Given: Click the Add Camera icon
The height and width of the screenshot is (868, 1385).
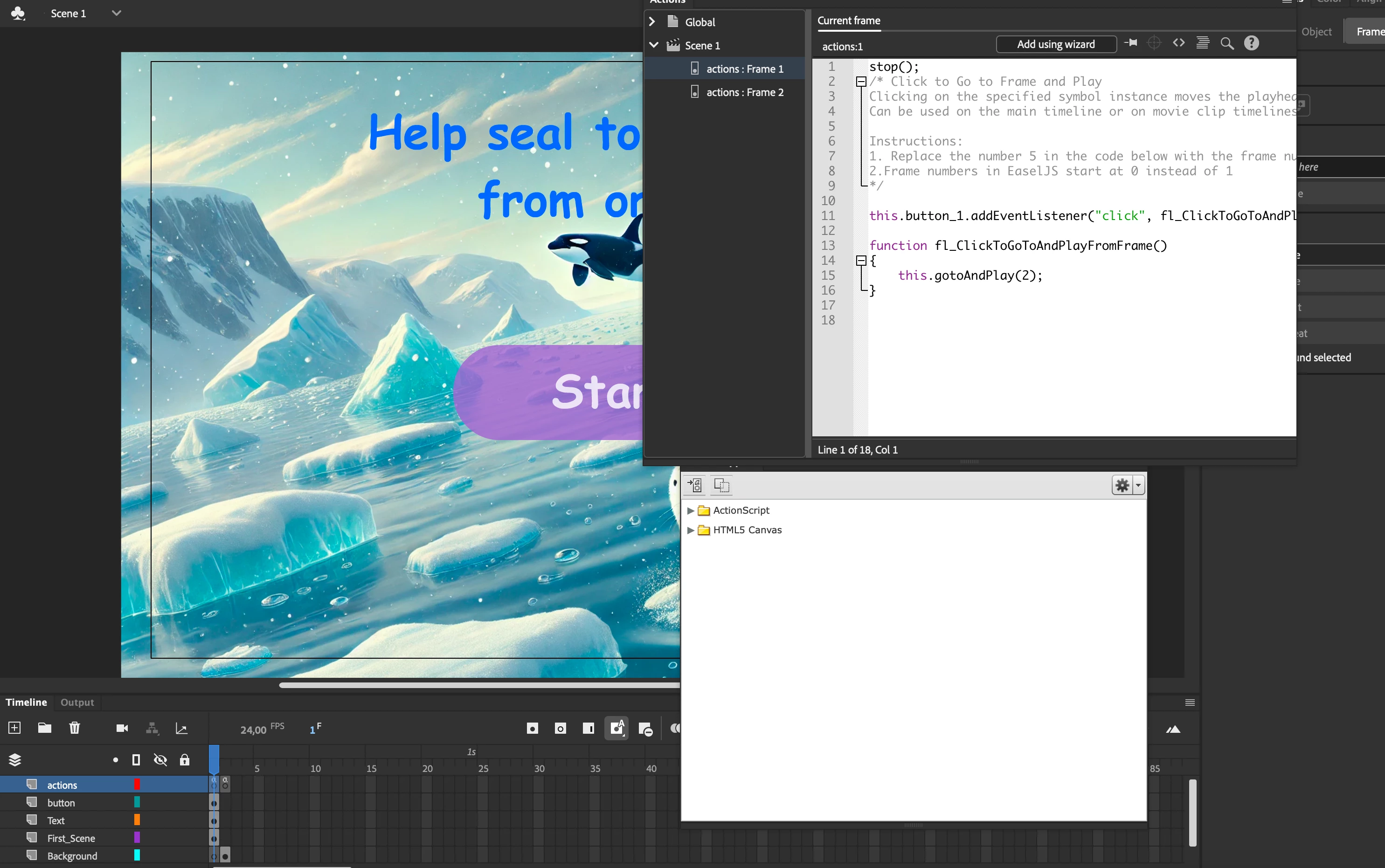Looking at the screenshot, I should point(122,728).
